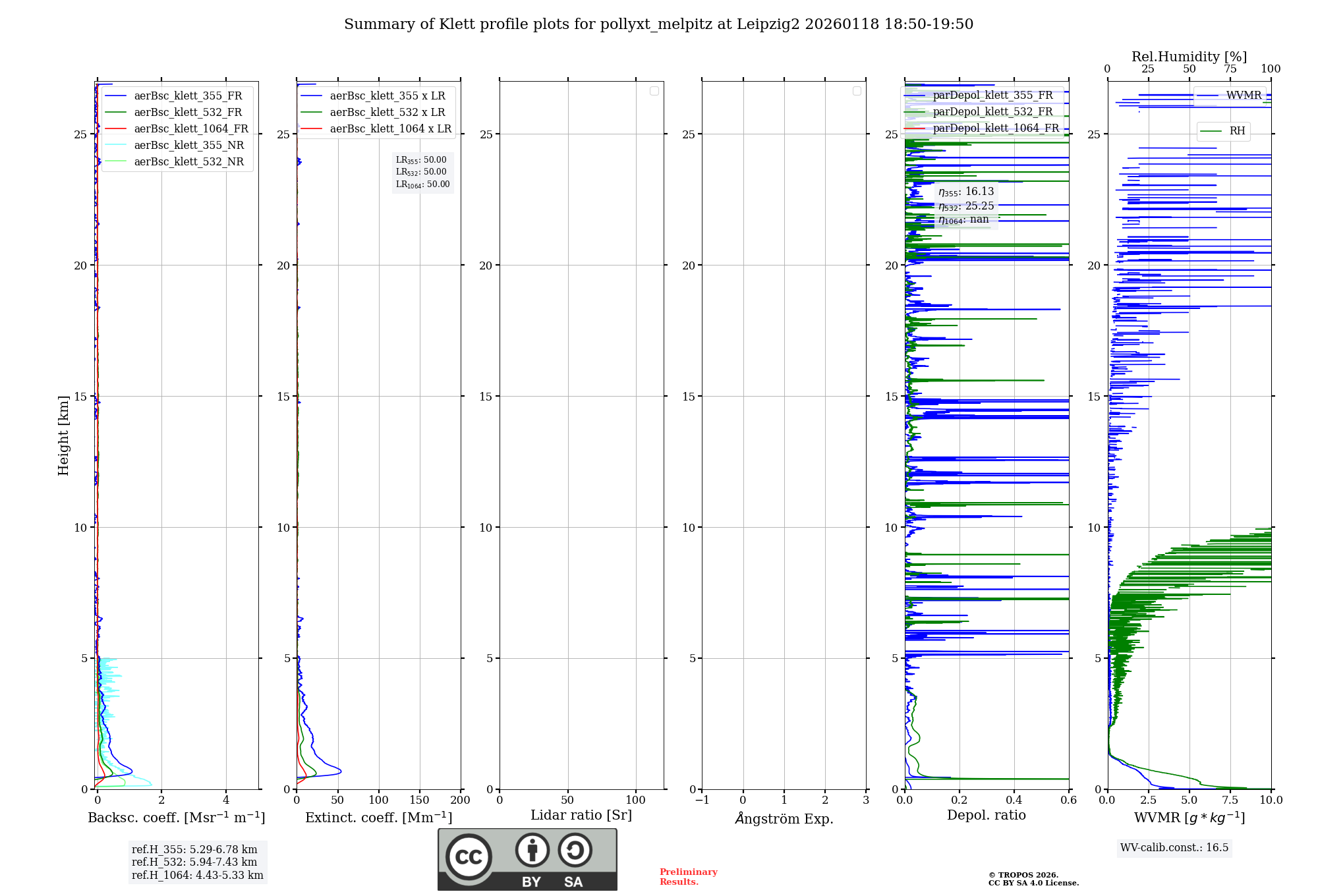Click the ref.H_532 reference height text
This screenshot has height=896, width=1318.
tap(194, 862)
